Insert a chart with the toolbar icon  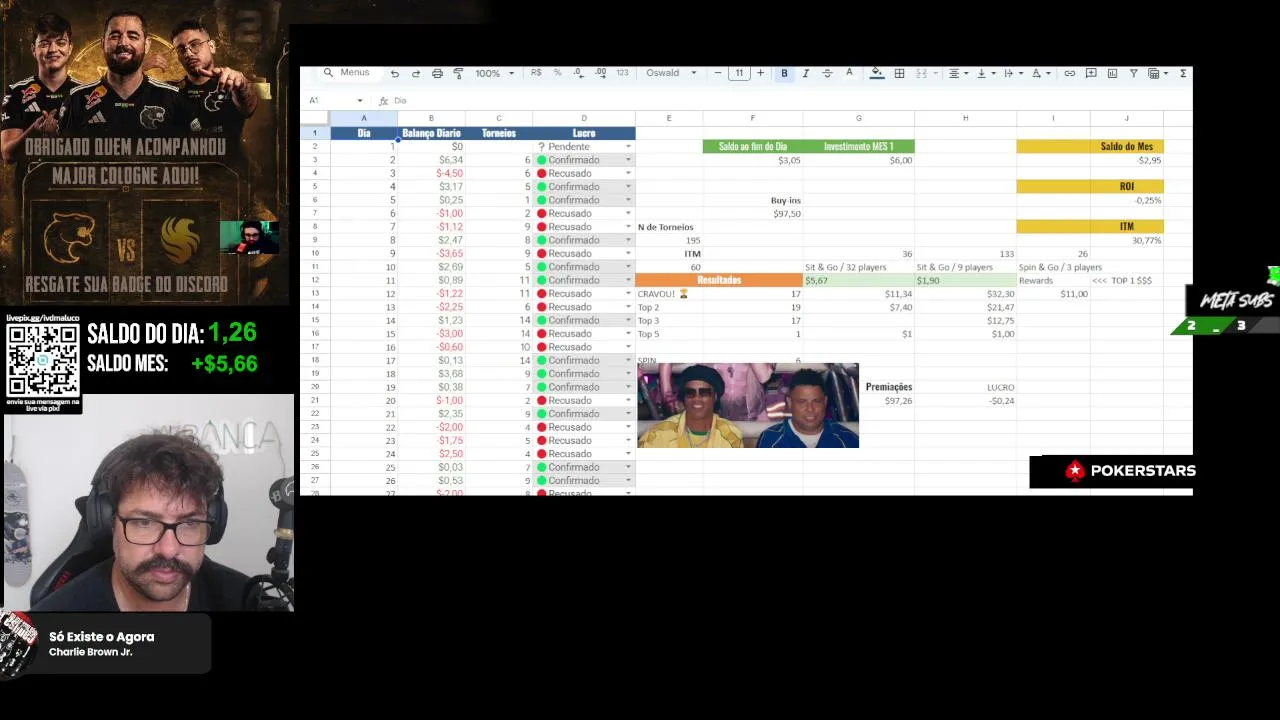1112,73
